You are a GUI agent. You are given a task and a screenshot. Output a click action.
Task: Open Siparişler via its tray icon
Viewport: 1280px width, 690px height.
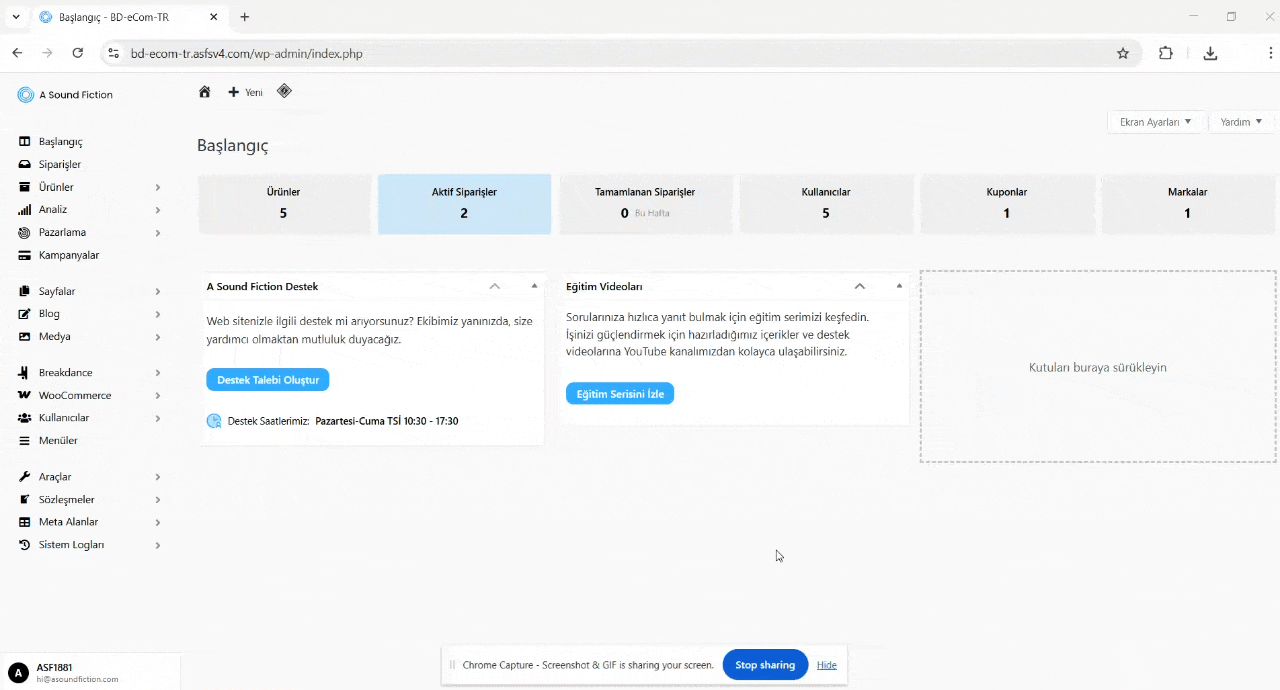pyautogui.click(x=25, y=164)
